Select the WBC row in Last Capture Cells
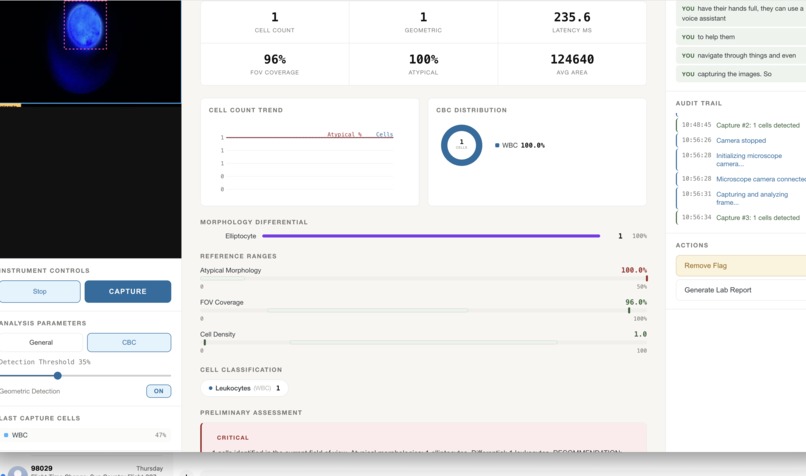The width and height of the screenshot is (806, 476). 85,435
